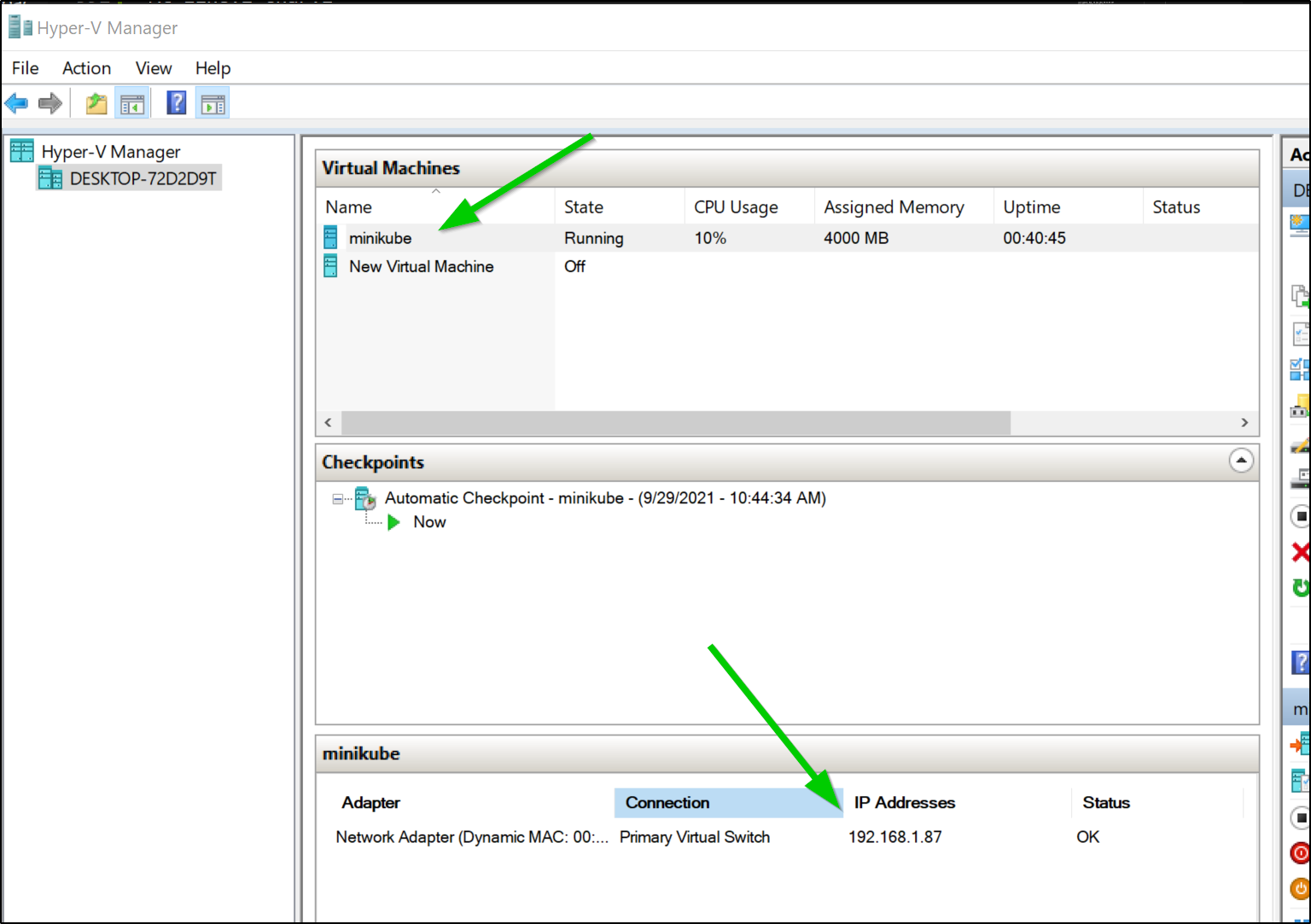Collapse the Checkpoints panel with the round arrow
This screenshot has width=1311, height=924.
(x=1241, y=461)
